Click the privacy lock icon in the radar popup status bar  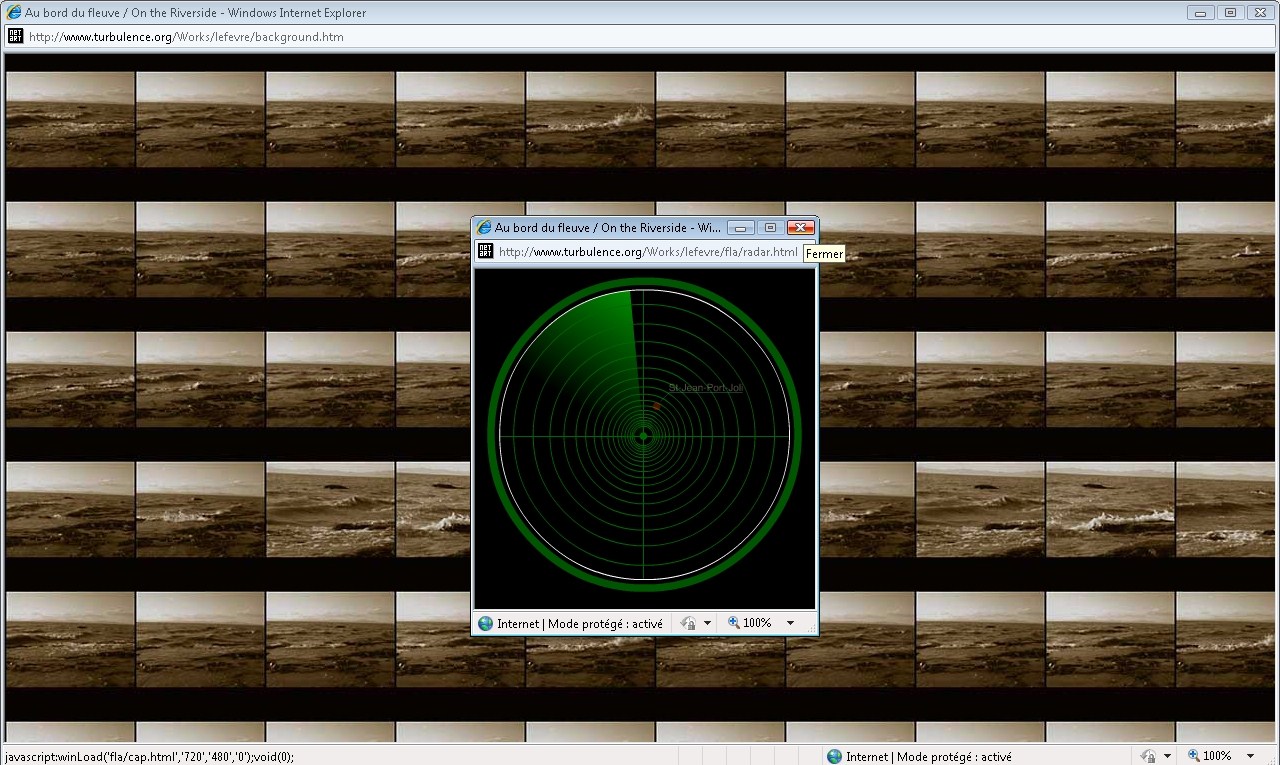tap(688, 623)
